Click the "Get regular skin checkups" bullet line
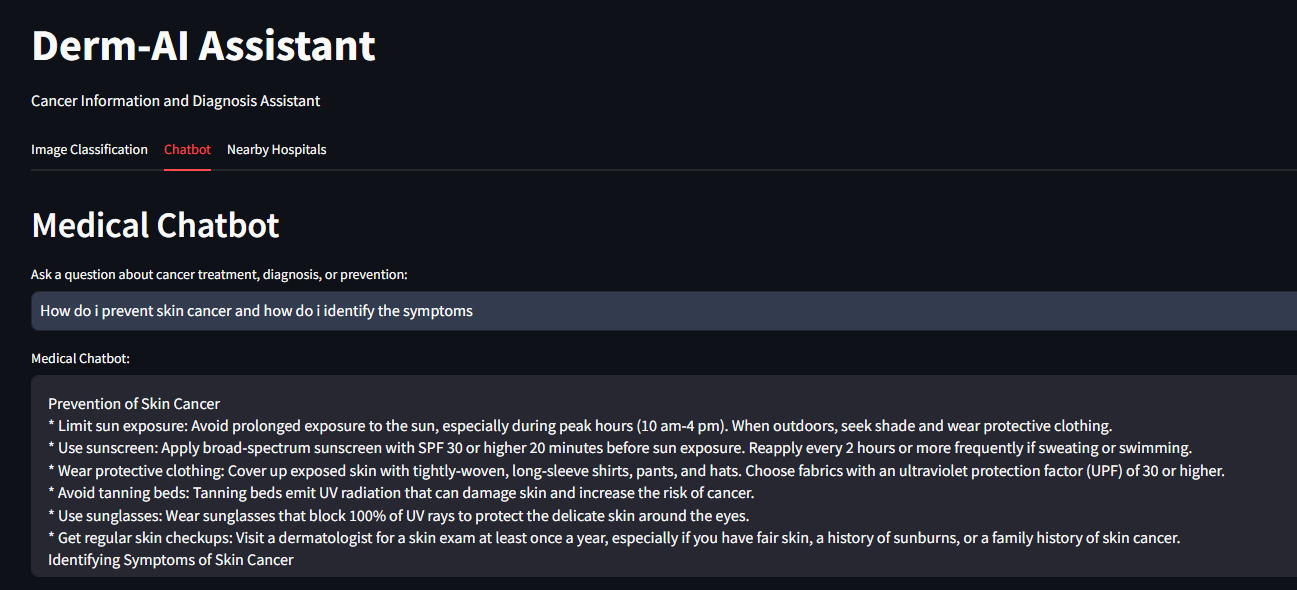1297x590 pixels. (x=614, y=538)
